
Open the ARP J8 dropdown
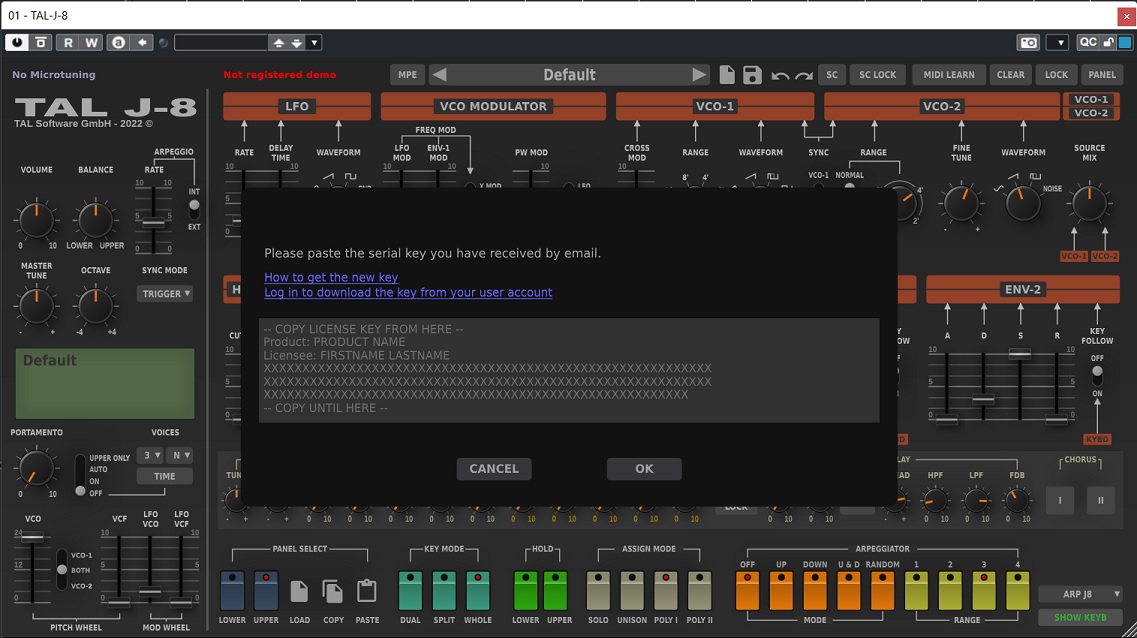pyautogui.click(x=1079, y=593)
